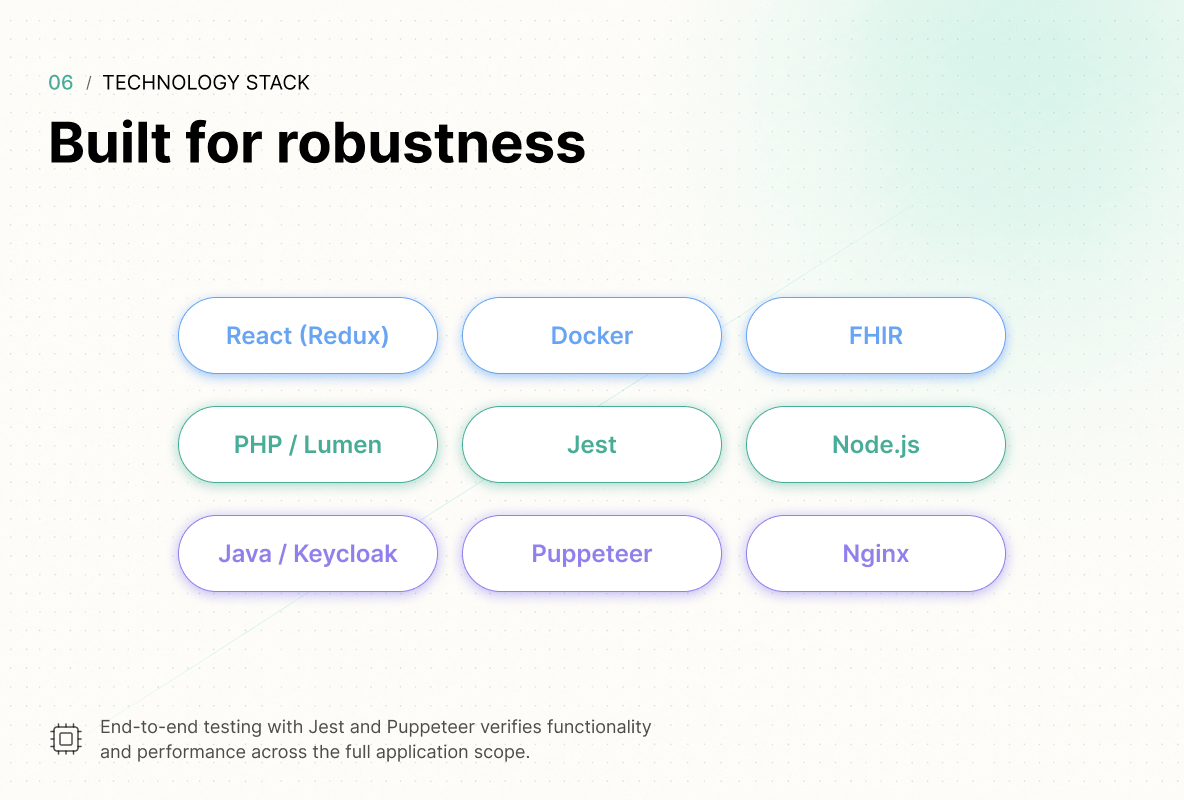The width and height of the screenshot is (1184, 800).
Task: Click the second line of the footer description
Action: pyautogui.click(x=315, y=752)
